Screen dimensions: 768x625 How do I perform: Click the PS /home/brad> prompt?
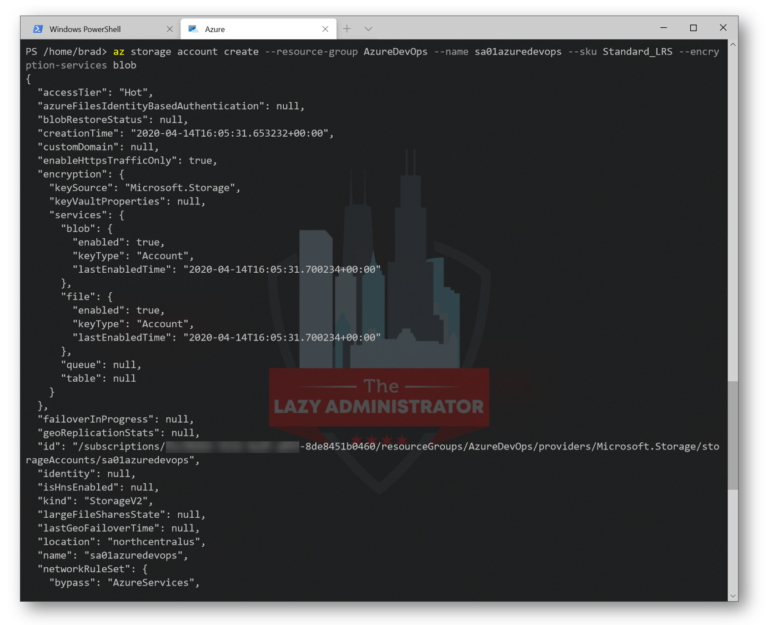tap(66, 51)
